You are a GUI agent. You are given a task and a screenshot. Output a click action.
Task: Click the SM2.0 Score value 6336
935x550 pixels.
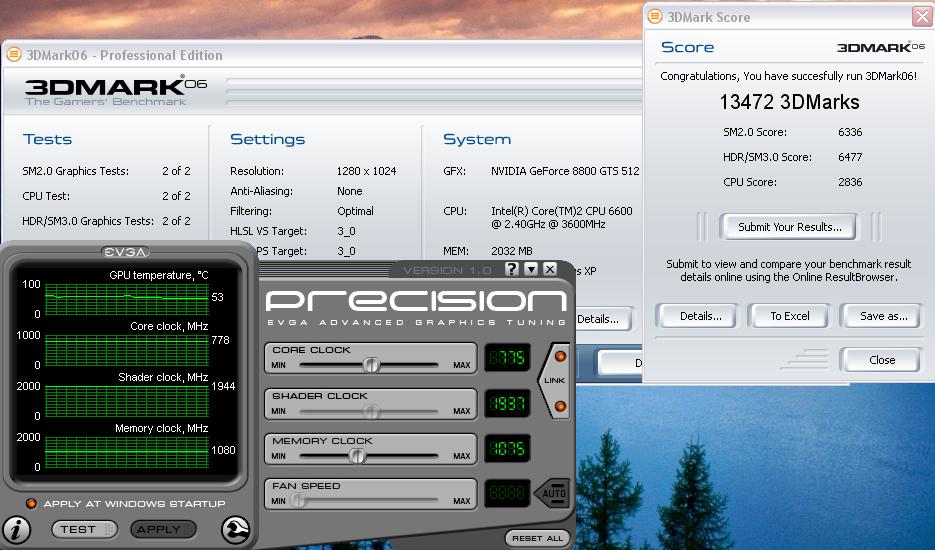pyautogui.click(x=850, y=132)
